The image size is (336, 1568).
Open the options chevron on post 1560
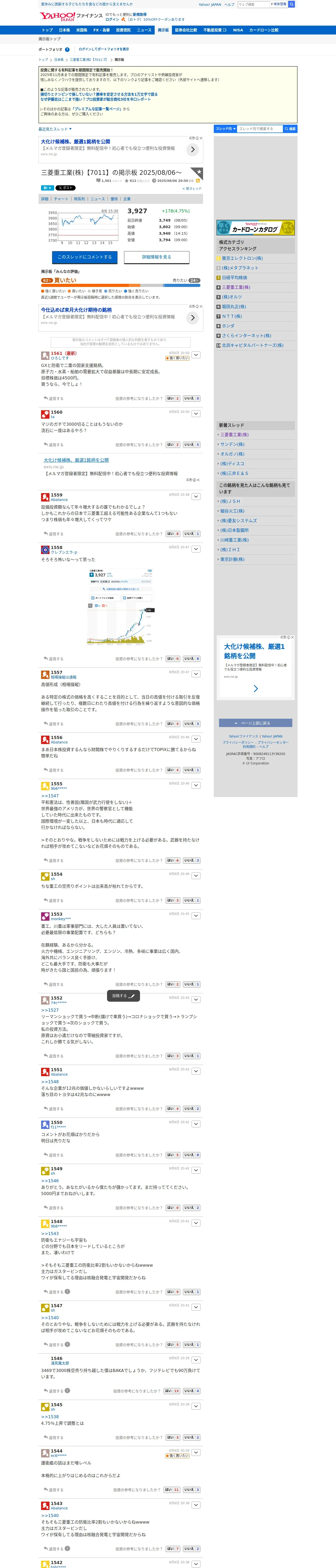(x=196, y=414)
